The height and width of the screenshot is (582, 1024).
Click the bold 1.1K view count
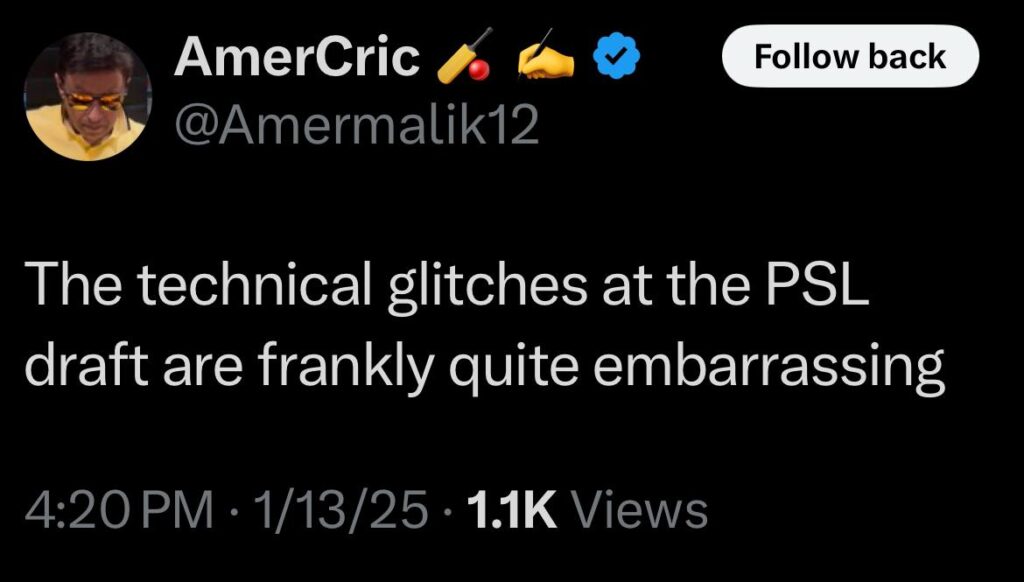click(513, 510)
